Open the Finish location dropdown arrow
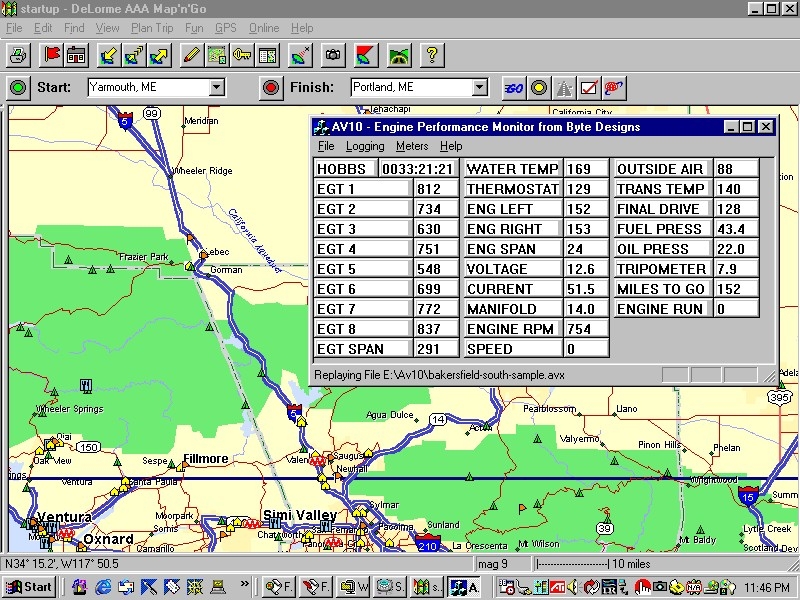Image resolution: width=800 pixels, height=600 pixels. [x=480, y=87]
